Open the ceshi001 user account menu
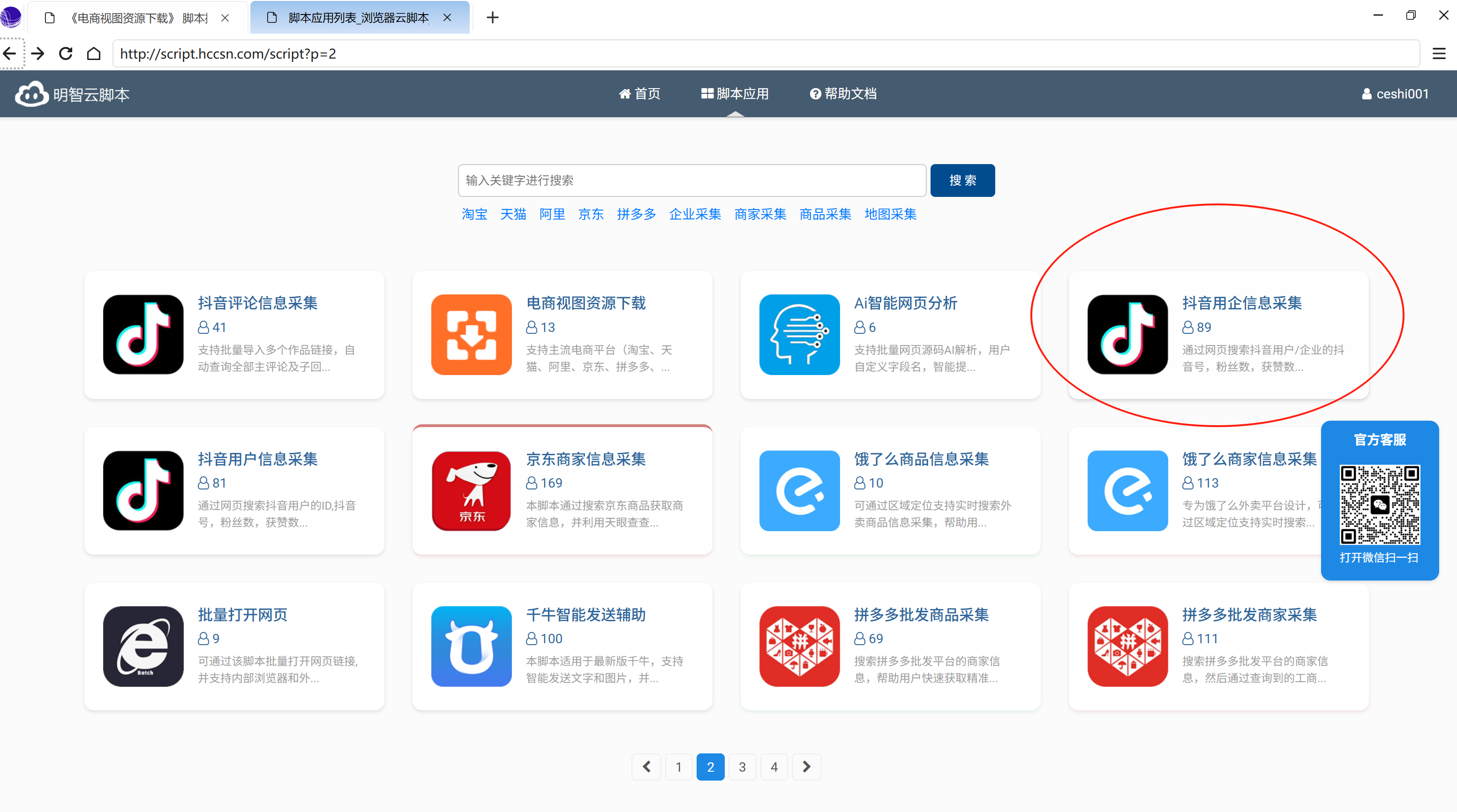 1395,94
